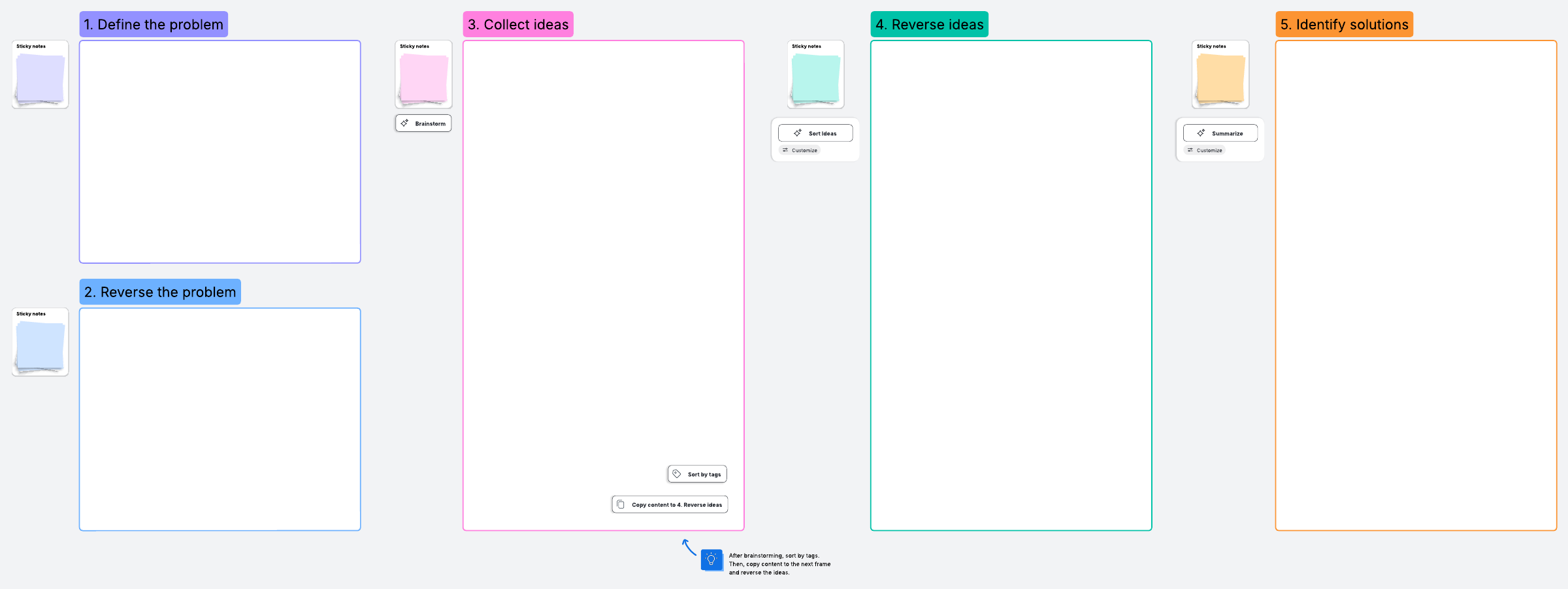Click the sparkle icon on Summarize
The width and height of the screenshot is (1568, 589).
click(1201, 133)
